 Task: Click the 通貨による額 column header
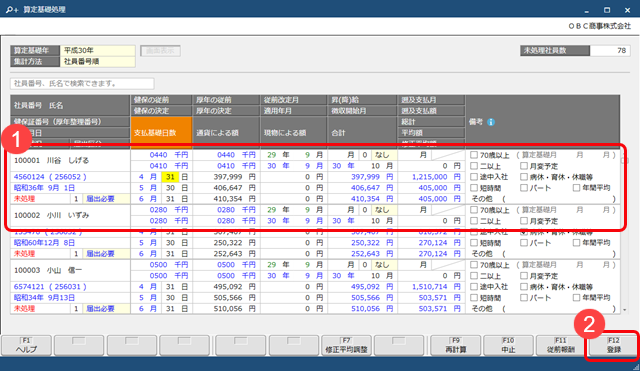tap(226, 133)
